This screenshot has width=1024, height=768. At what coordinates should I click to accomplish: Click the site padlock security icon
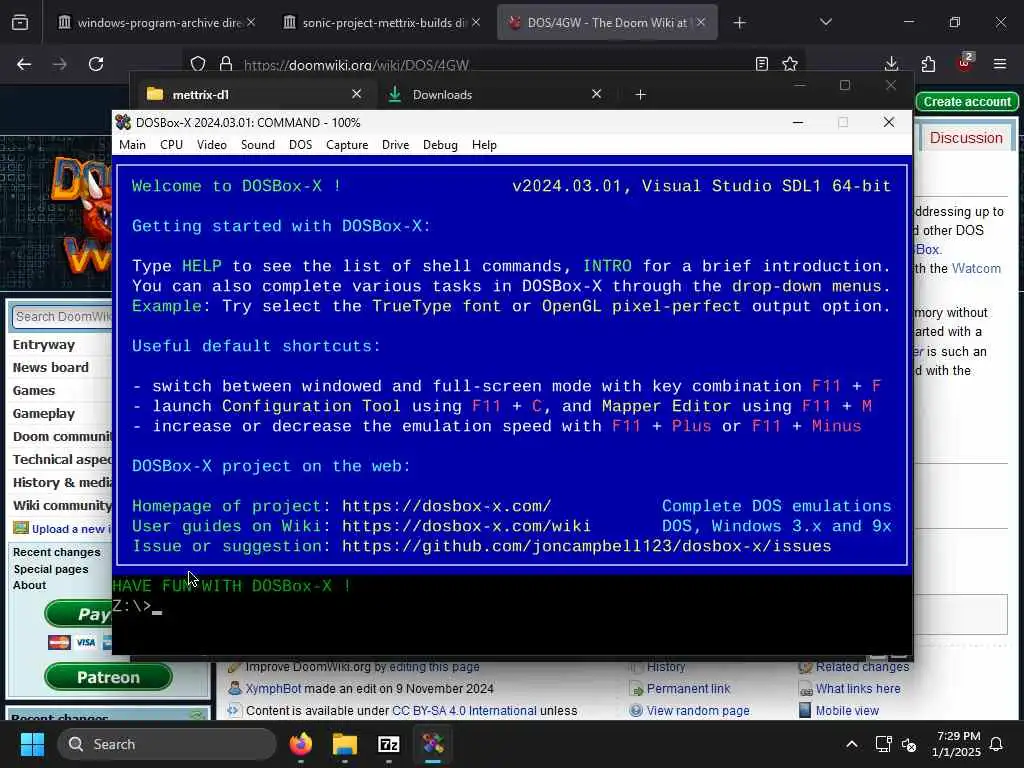tap(226, 64)
